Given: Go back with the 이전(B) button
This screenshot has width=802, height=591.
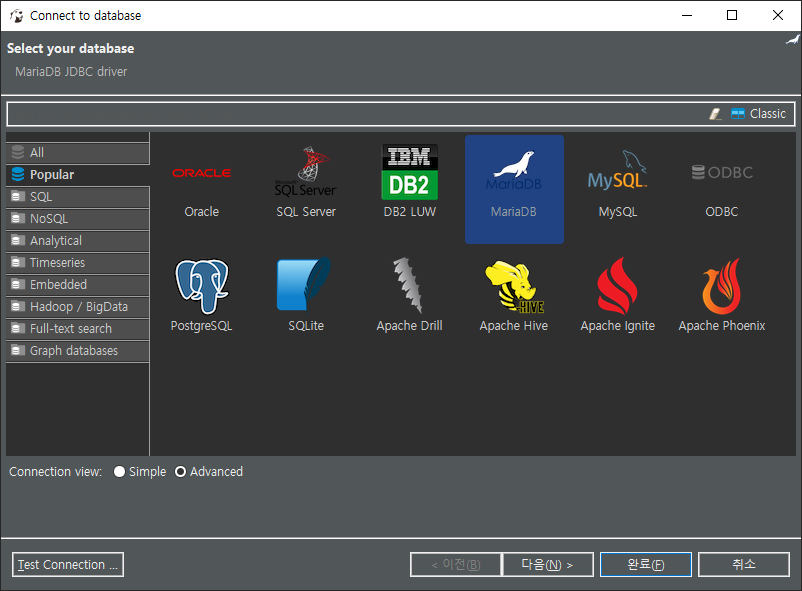Looking at the screenshot, I should (x=455, y=564).
